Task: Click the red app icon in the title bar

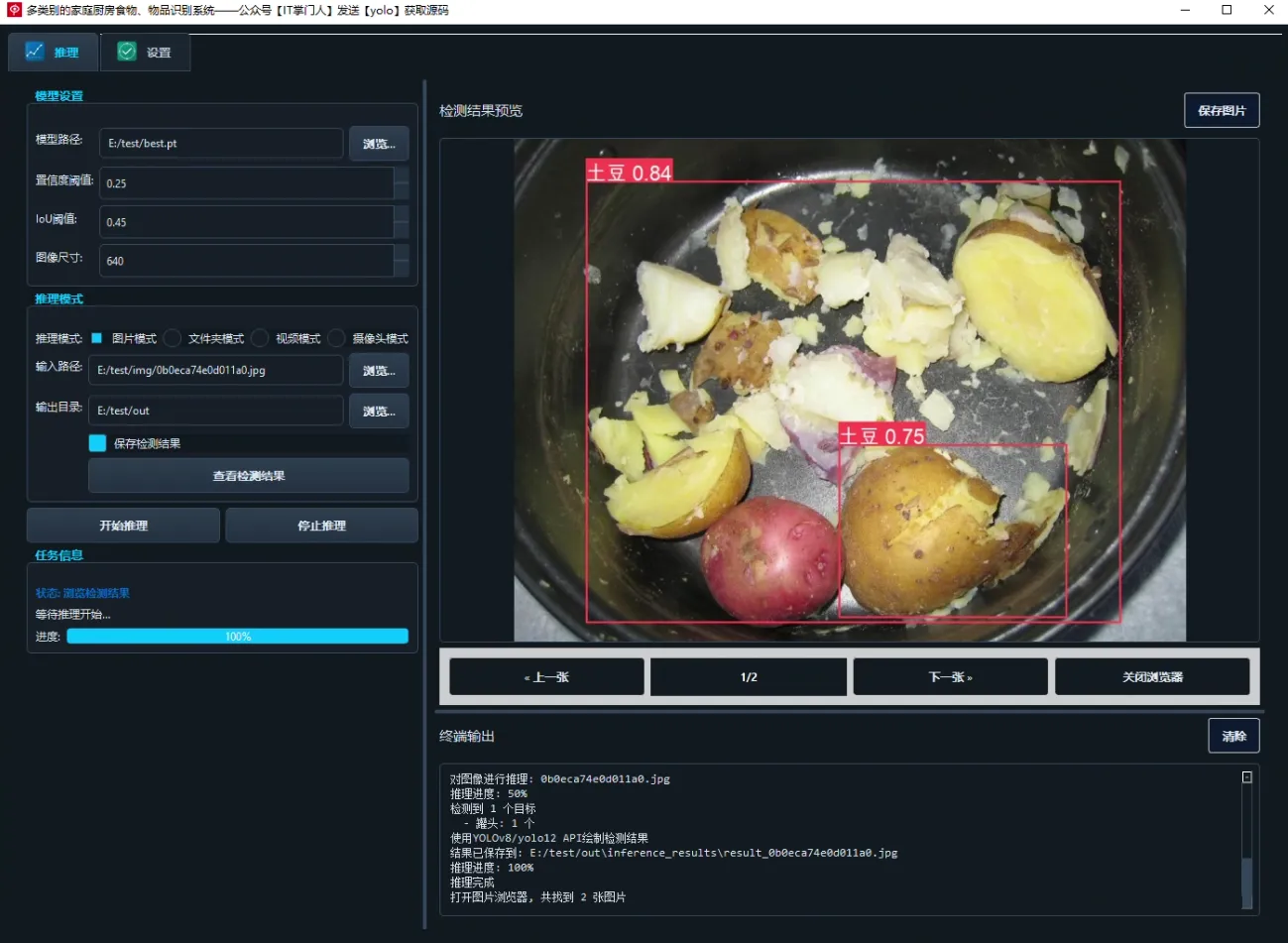Action: pyautogui.click(x=14, y=10)
